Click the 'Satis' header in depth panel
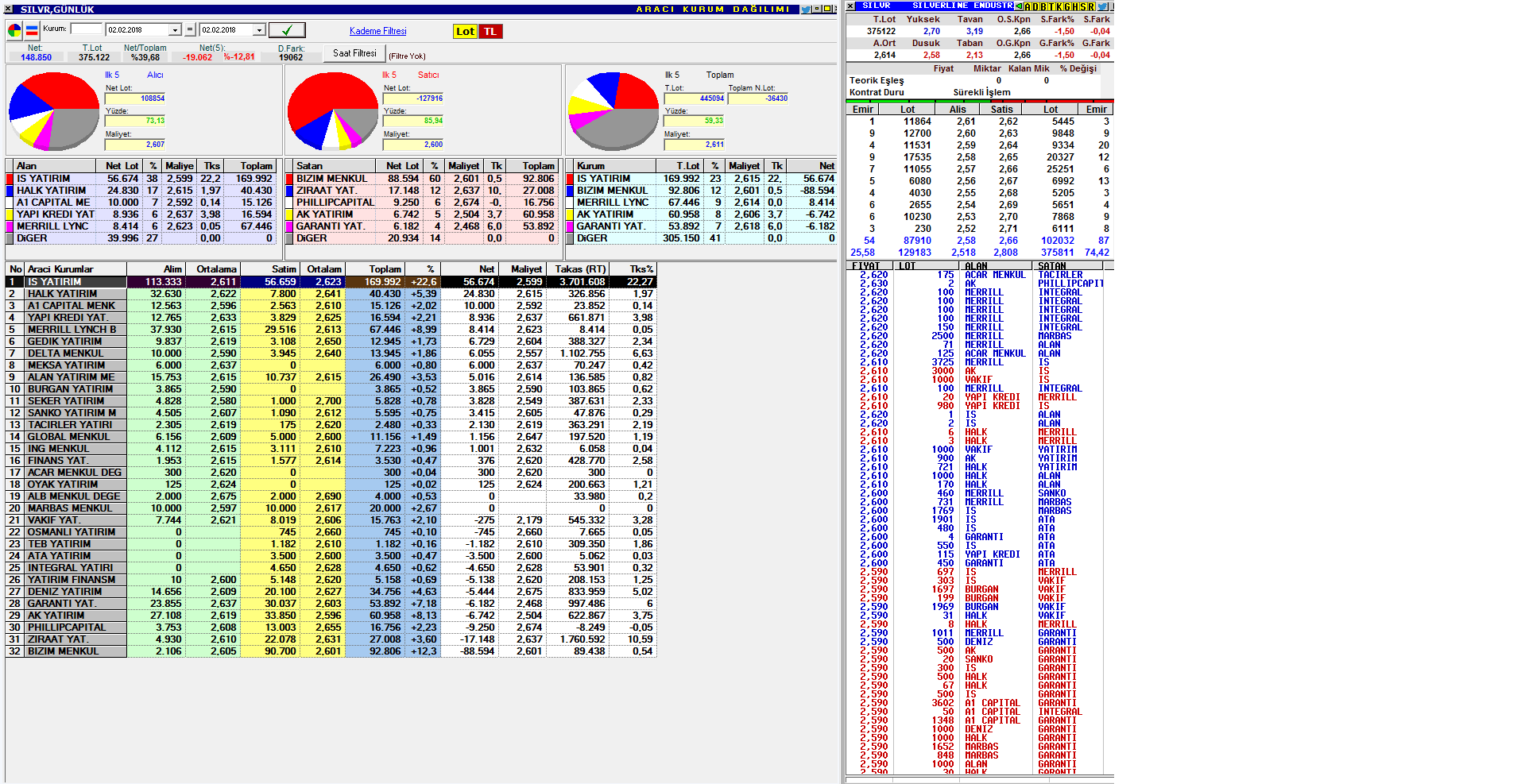The image size is (1521, 784). pos(1001,110)
